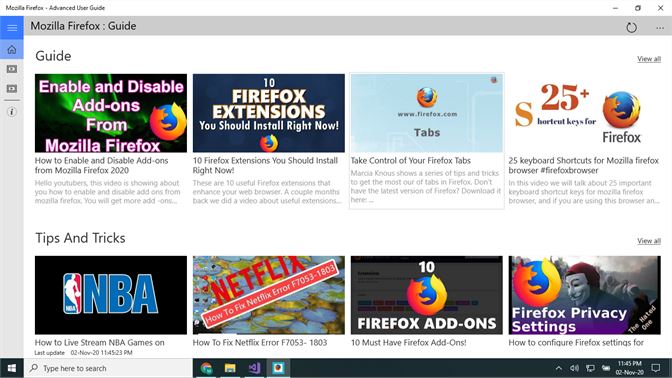
Task: Open the Chrome icon in taskbar
Action: 206,368
